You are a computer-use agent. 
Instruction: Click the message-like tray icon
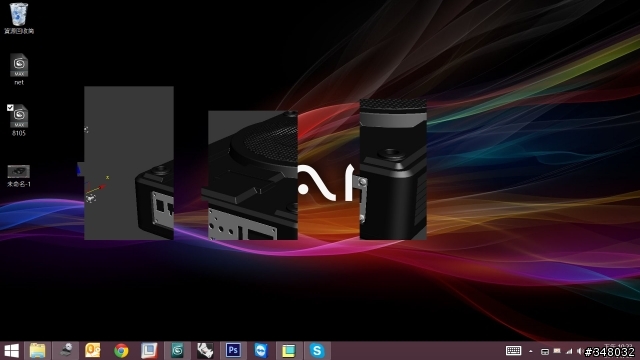tap(557, 351)
